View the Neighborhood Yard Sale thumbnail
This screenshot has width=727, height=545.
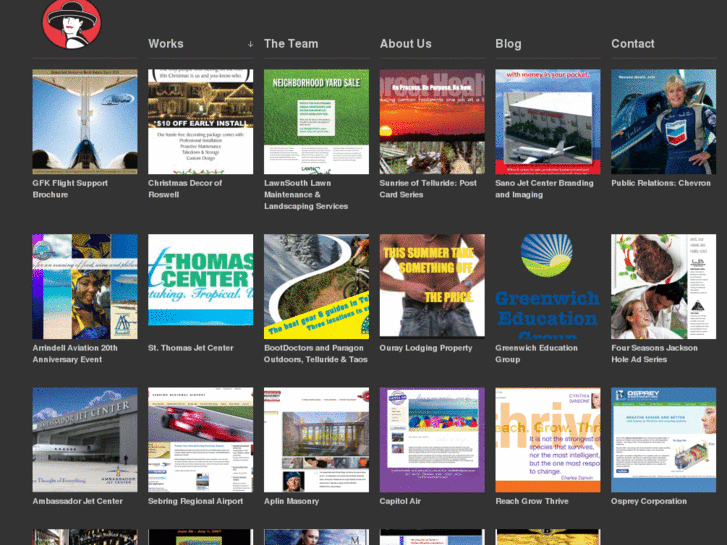click(316, 121)
